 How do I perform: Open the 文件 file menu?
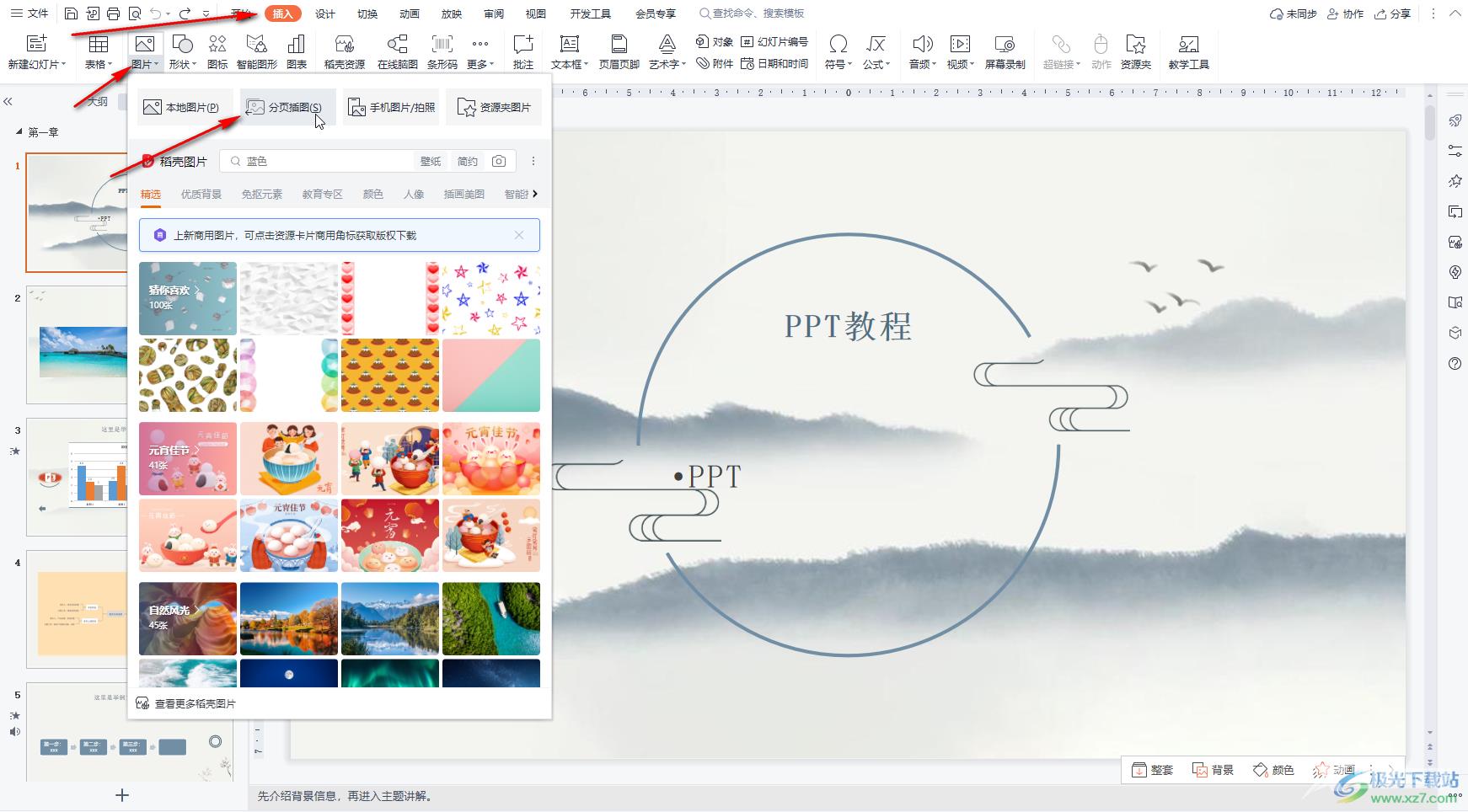29,13
